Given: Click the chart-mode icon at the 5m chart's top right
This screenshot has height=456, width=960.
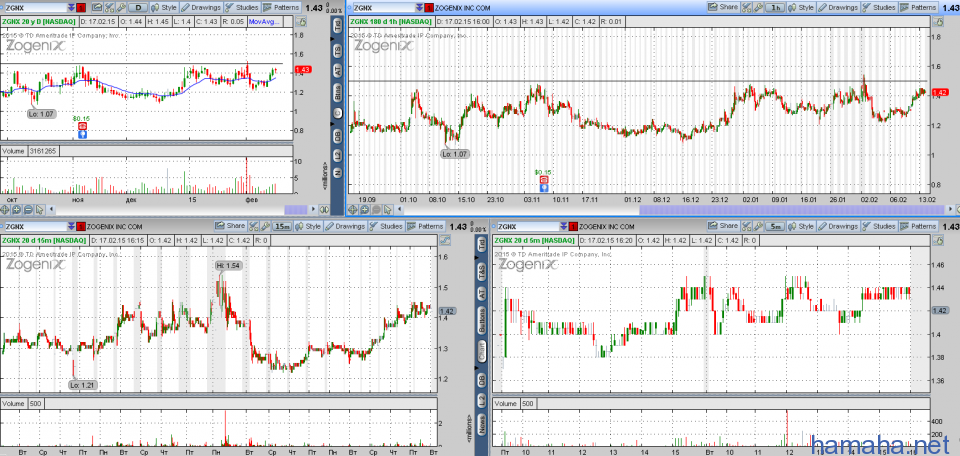Looking at the screenshot, I should tap(939, 240).
